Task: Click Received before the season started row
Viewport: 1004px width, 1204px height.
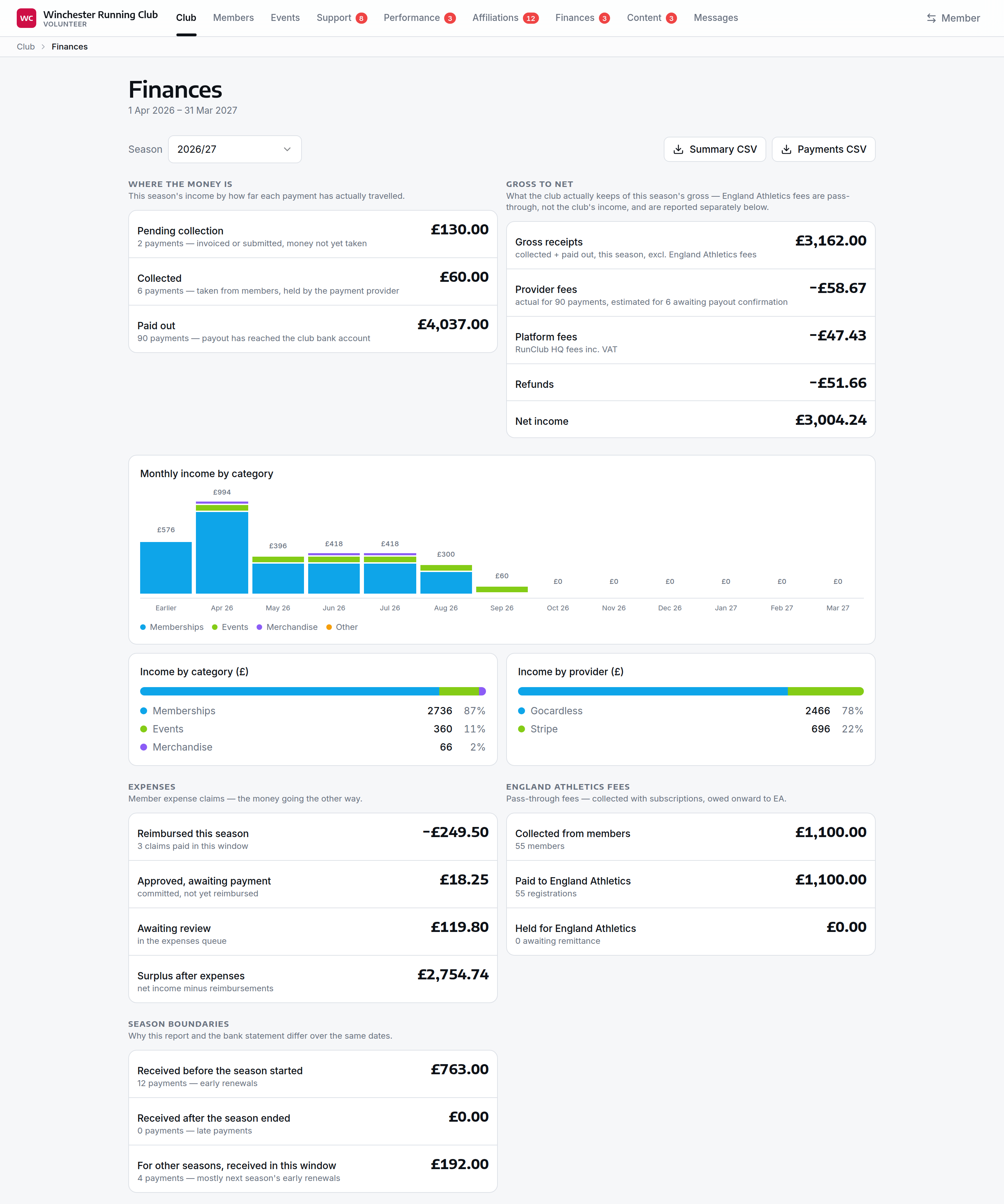Action: tap(313, 1074)
